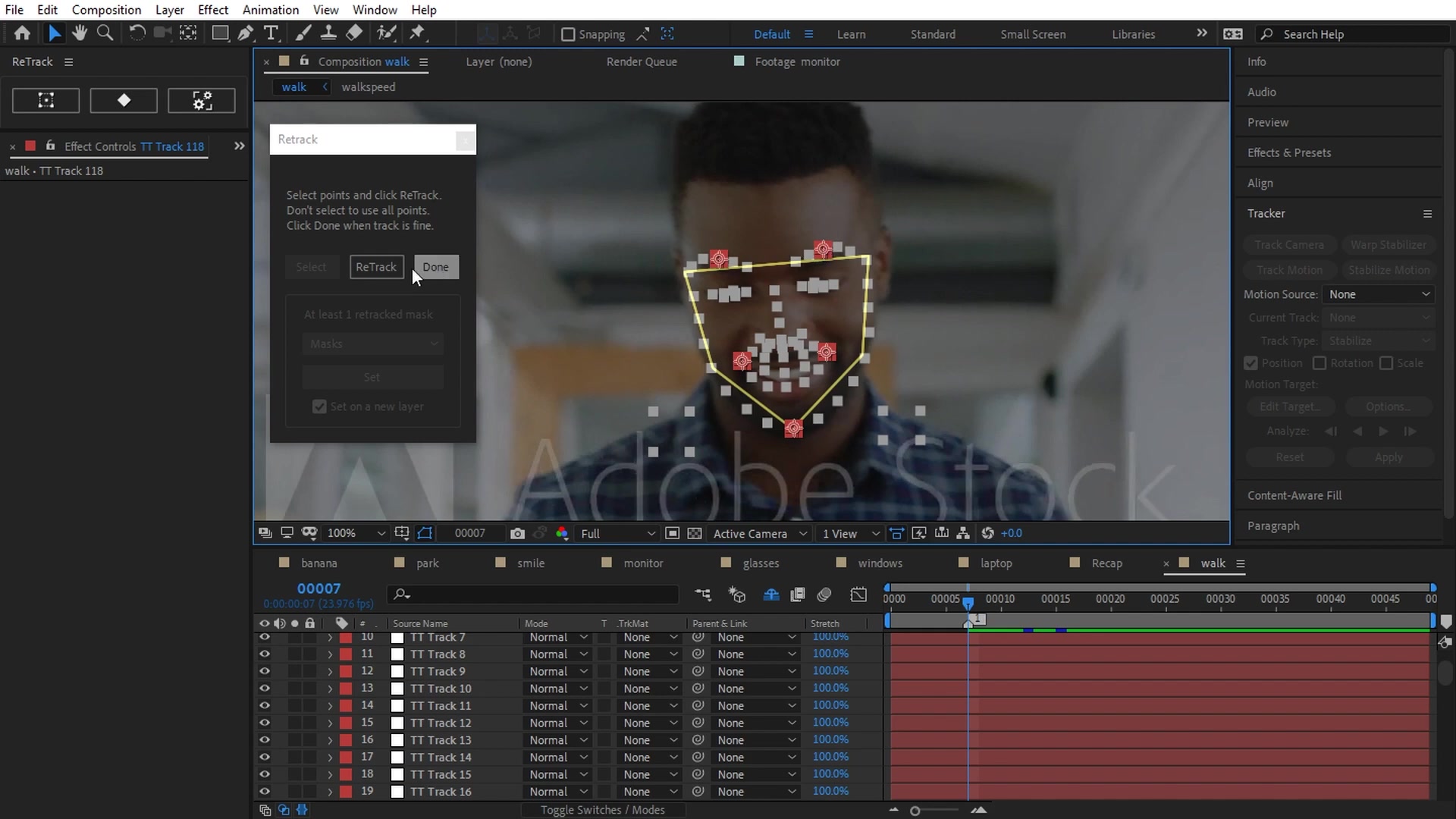The width and height of the screenshot is (1456, 819).
Task: Select the Pen tool
Action: point(246,33)
